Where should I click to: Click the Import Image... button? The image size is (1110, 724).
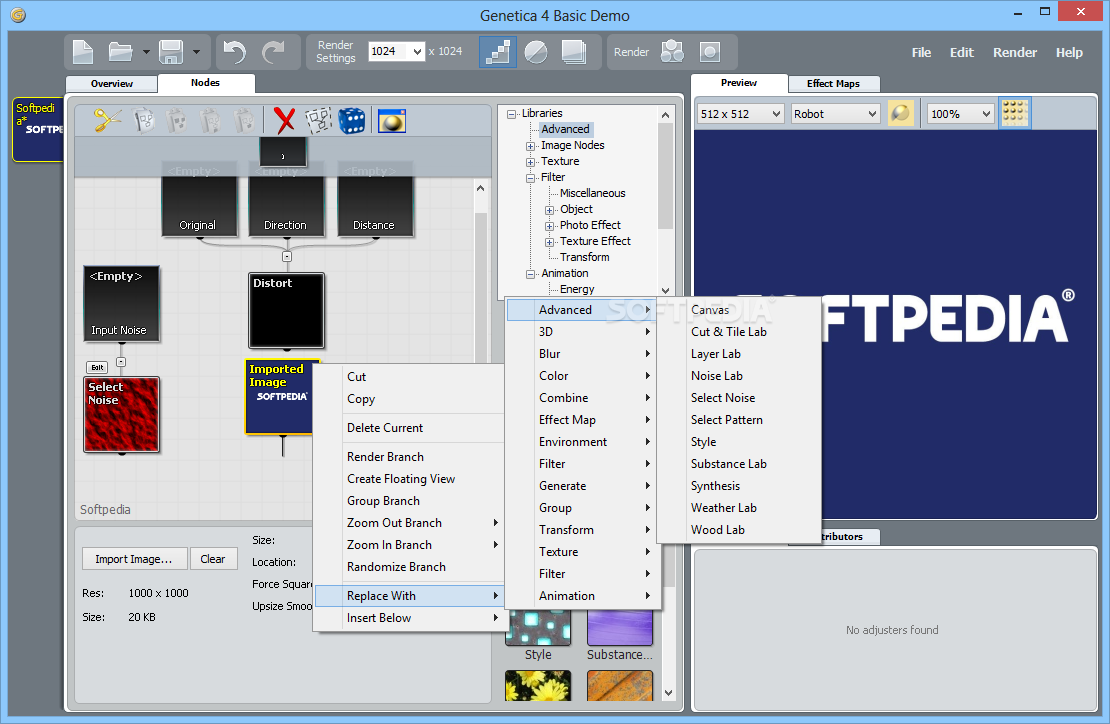pos(135,559)
